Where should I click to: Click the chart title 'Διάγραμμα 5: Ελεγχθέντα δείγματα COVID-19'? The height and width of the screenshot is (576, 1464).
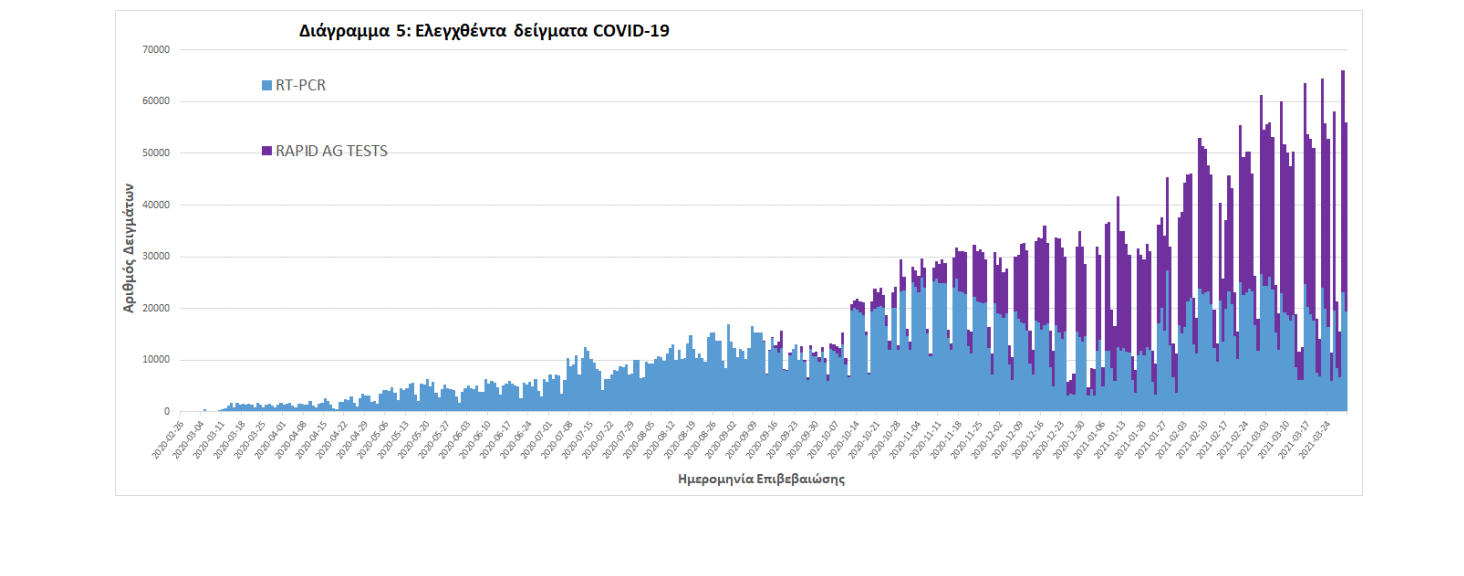pos(484,31)
